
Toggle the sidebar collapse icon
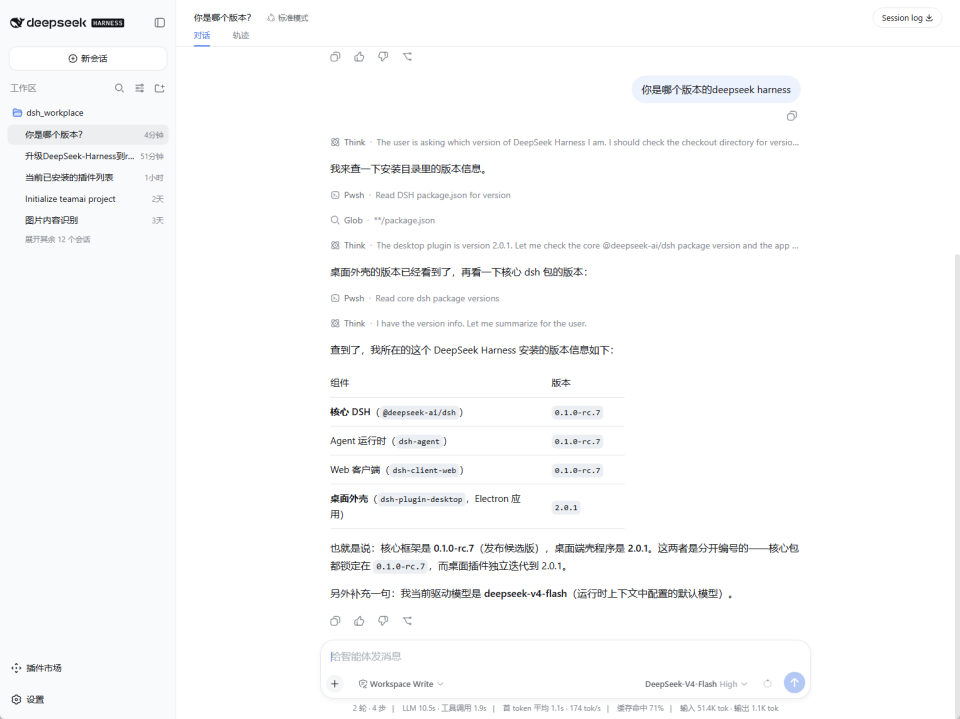tap(160, 23)
